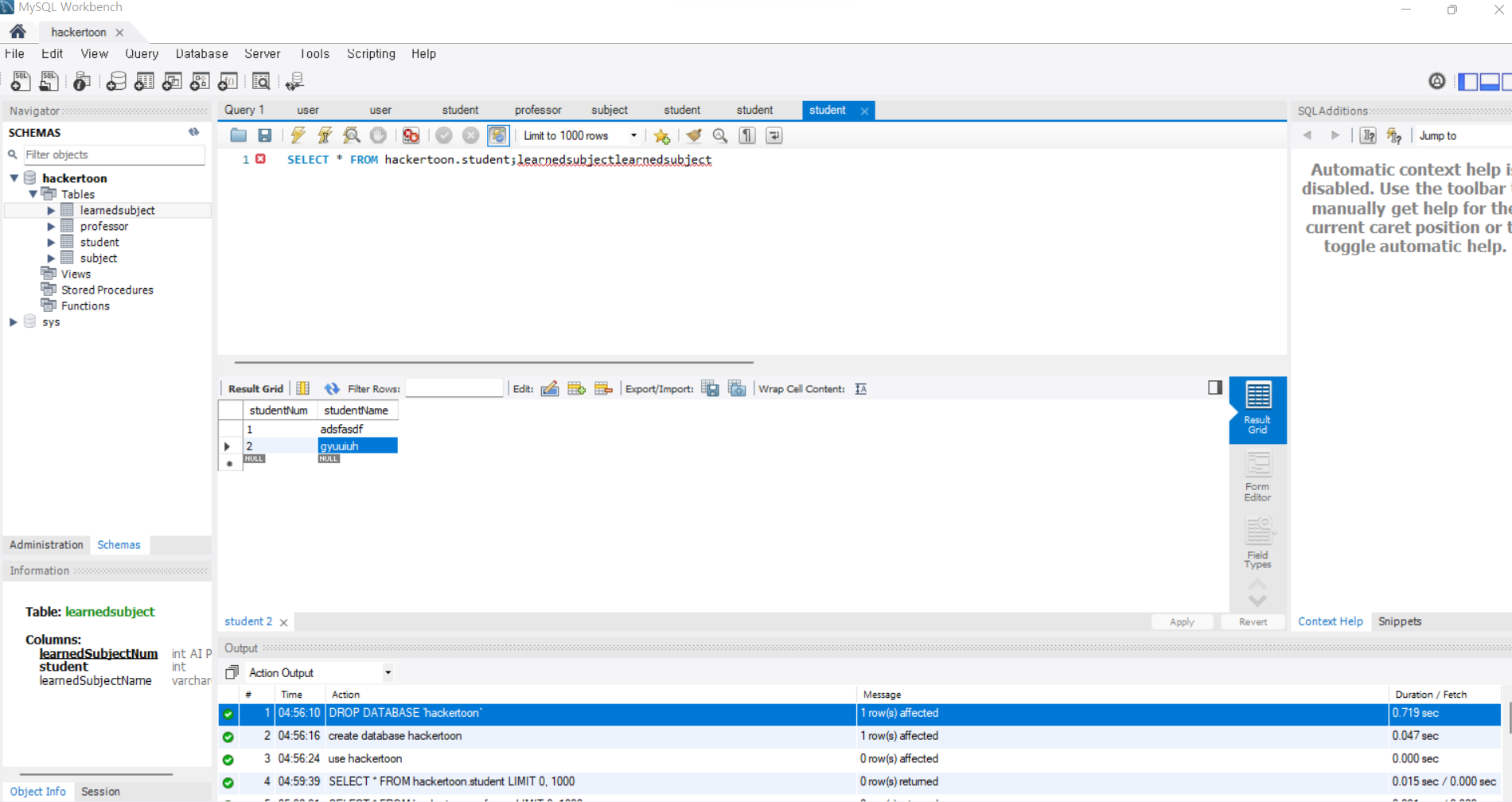The image size is (1512, 802).
Task: Open Action Output dropdown
Action: click(x=388, y=672)
